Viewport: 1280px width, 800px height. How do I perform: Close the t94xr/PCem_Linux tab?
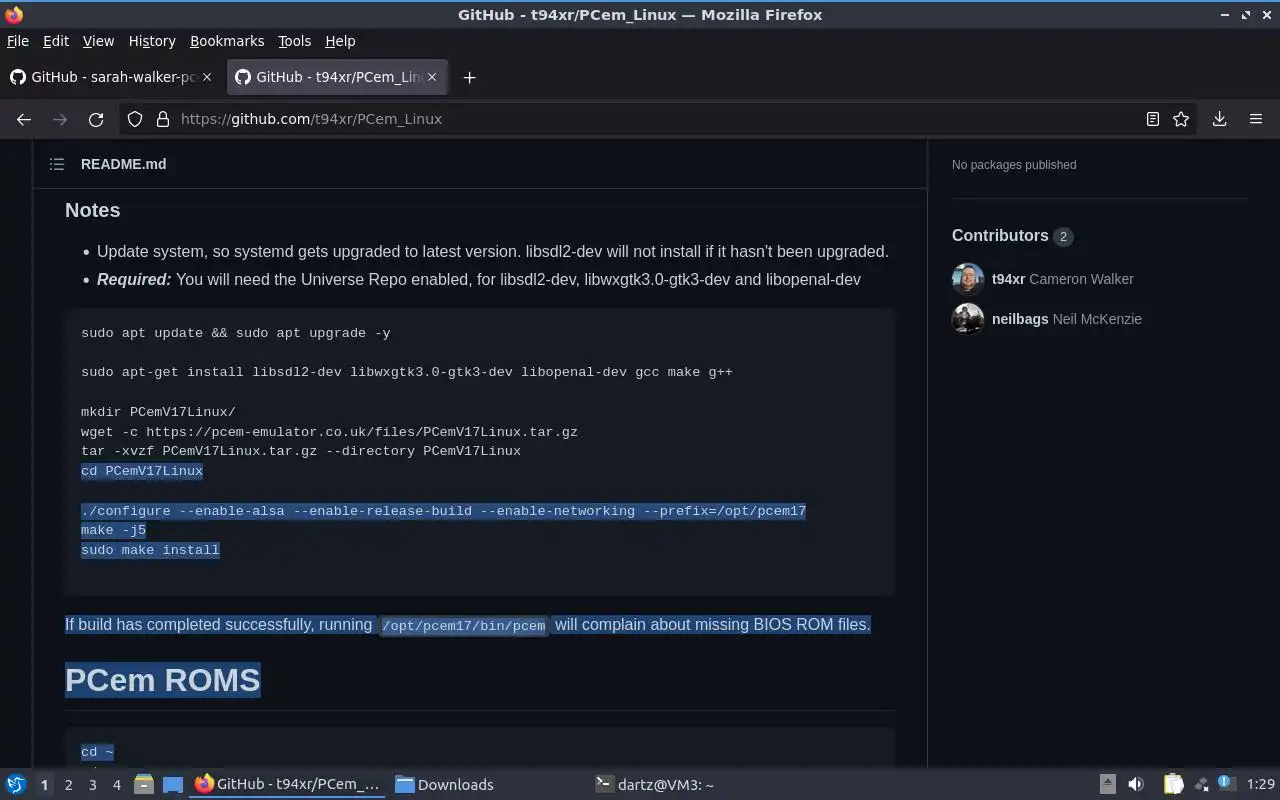[432, 77]
